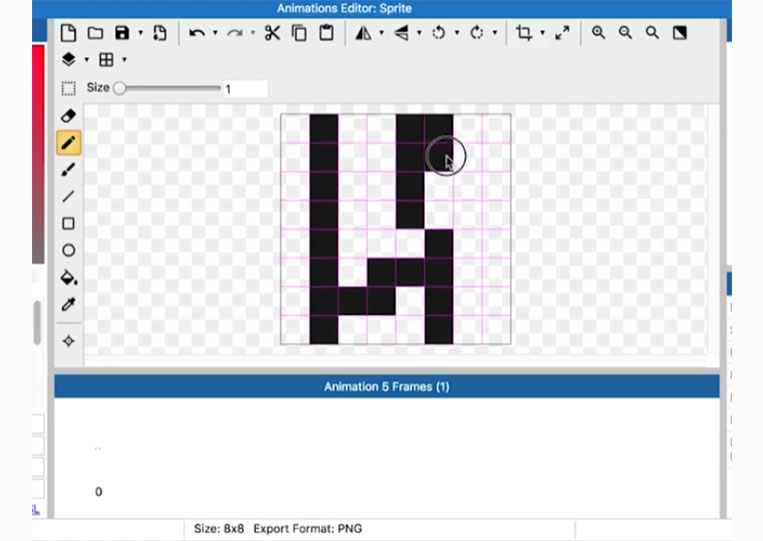763x541 pixels.
Task: Click the import file icon
Action: pos(160,33)
